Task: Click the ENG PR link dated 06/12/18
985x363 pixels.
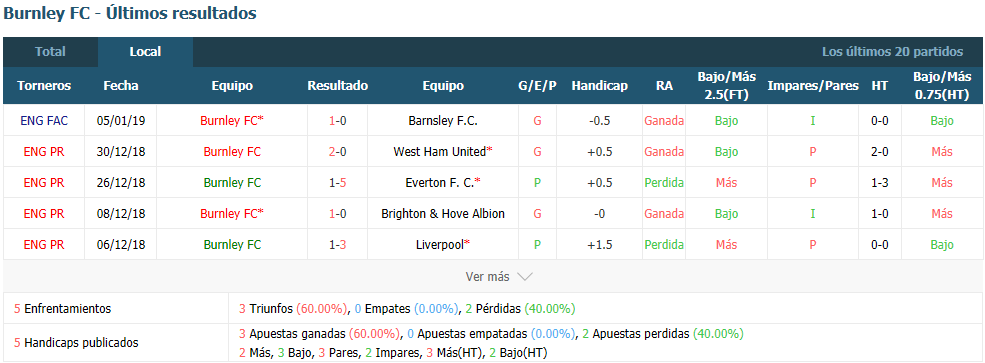Action: pos(44,244)
